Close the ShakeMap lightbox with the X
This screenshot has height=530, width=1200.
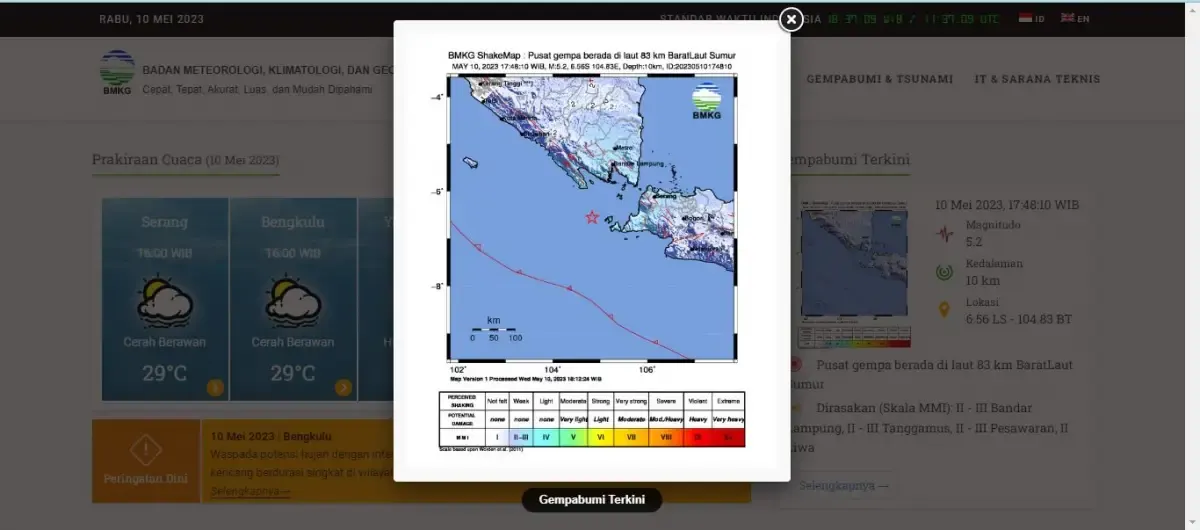(x=791, y=19)
